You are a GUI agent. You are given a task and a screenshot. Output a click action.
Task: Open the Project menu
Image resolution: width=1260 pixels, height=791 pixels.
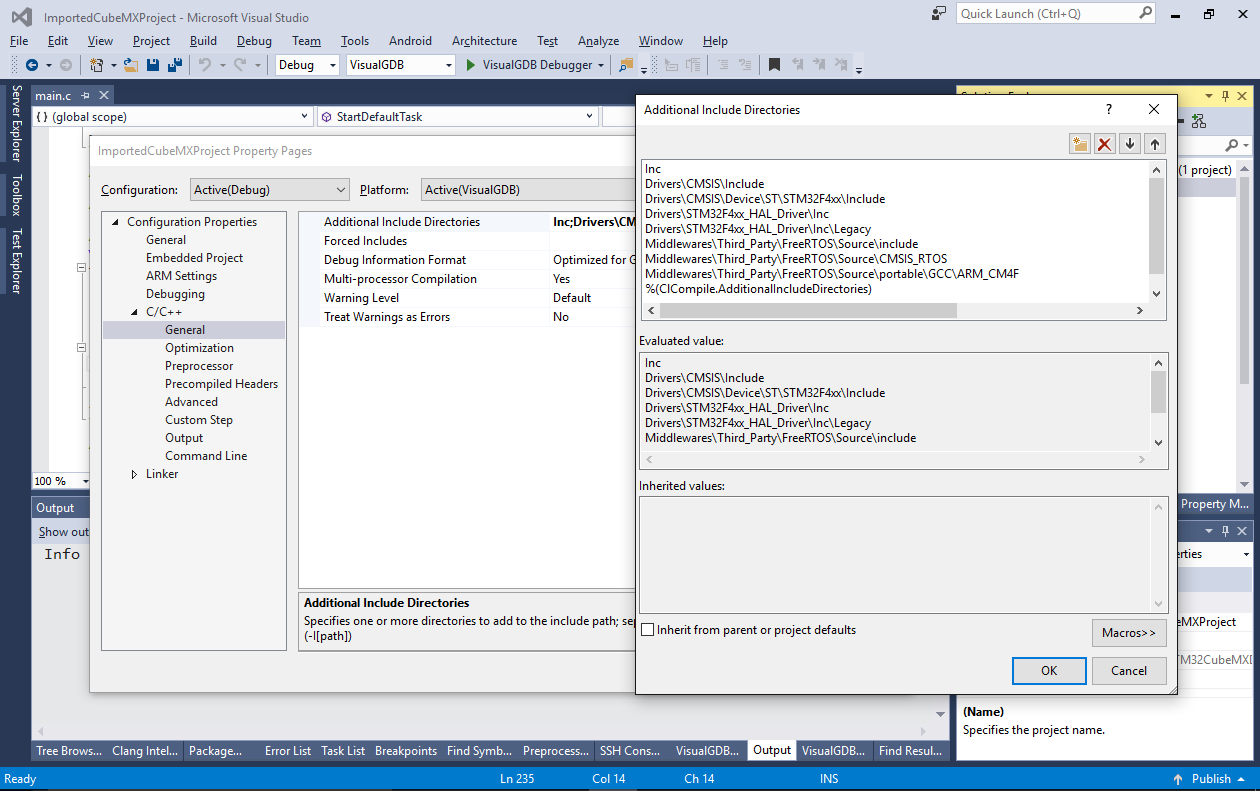tap(151, 41)
